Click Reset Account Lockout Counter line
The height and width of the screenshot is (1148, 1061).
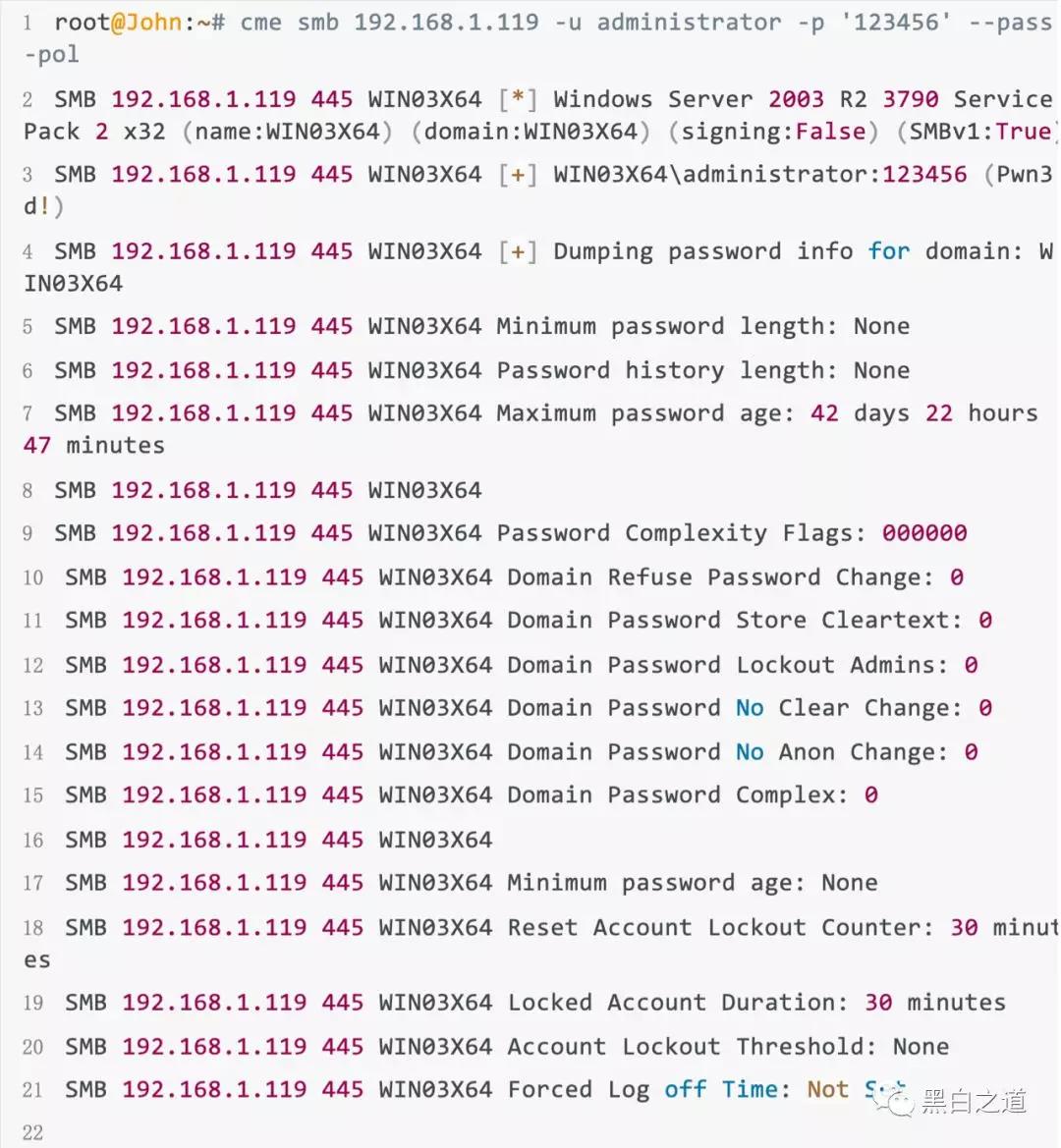click(x=540, y=943)
